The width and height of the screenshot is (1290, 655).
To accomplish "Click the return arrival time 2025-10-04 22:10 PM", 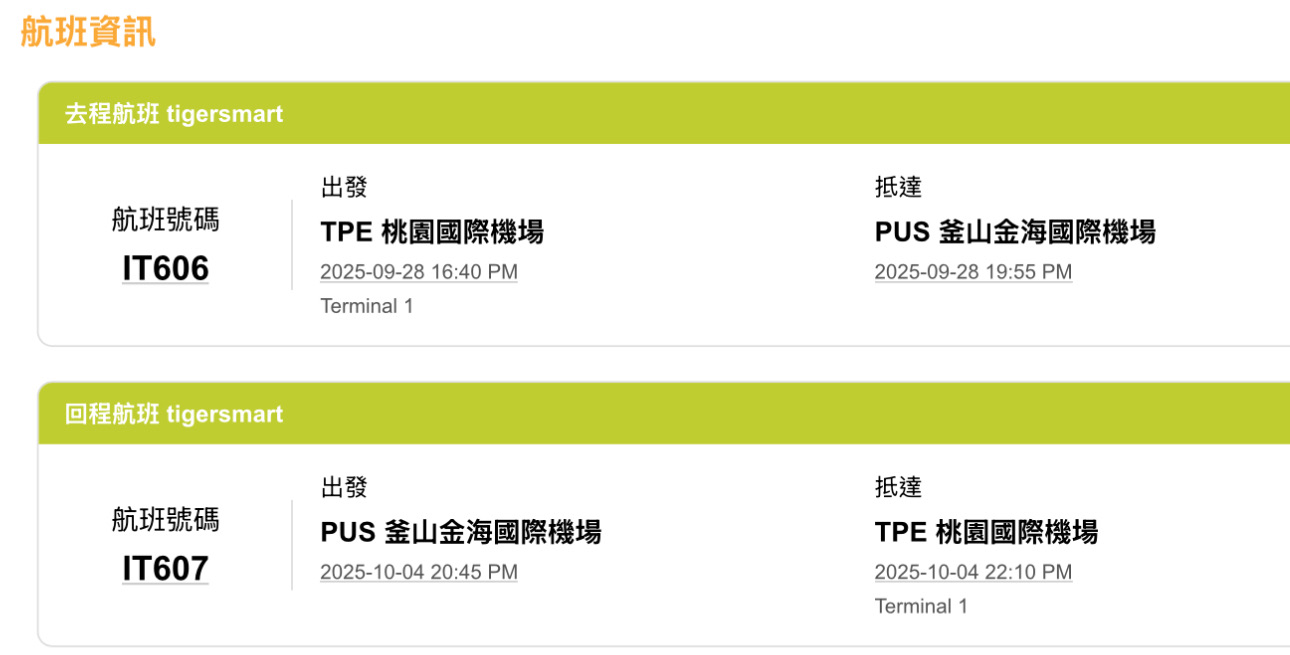I will coord(973,572).
